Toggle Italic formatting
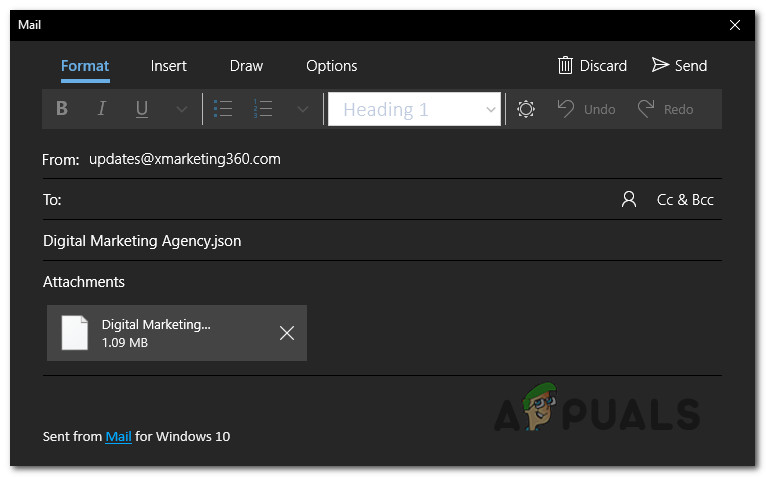The width and height of the screenshot is (766, 477). [x=102, y=108]
